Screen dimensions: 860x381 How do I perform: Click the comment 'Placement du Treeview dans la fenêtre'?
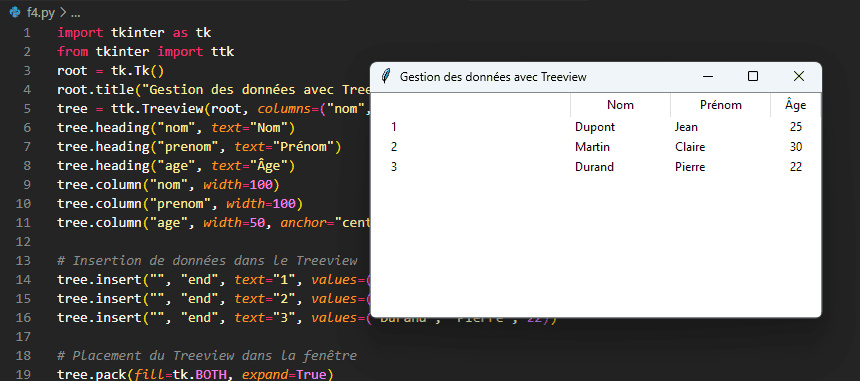[x=207, y=356]
